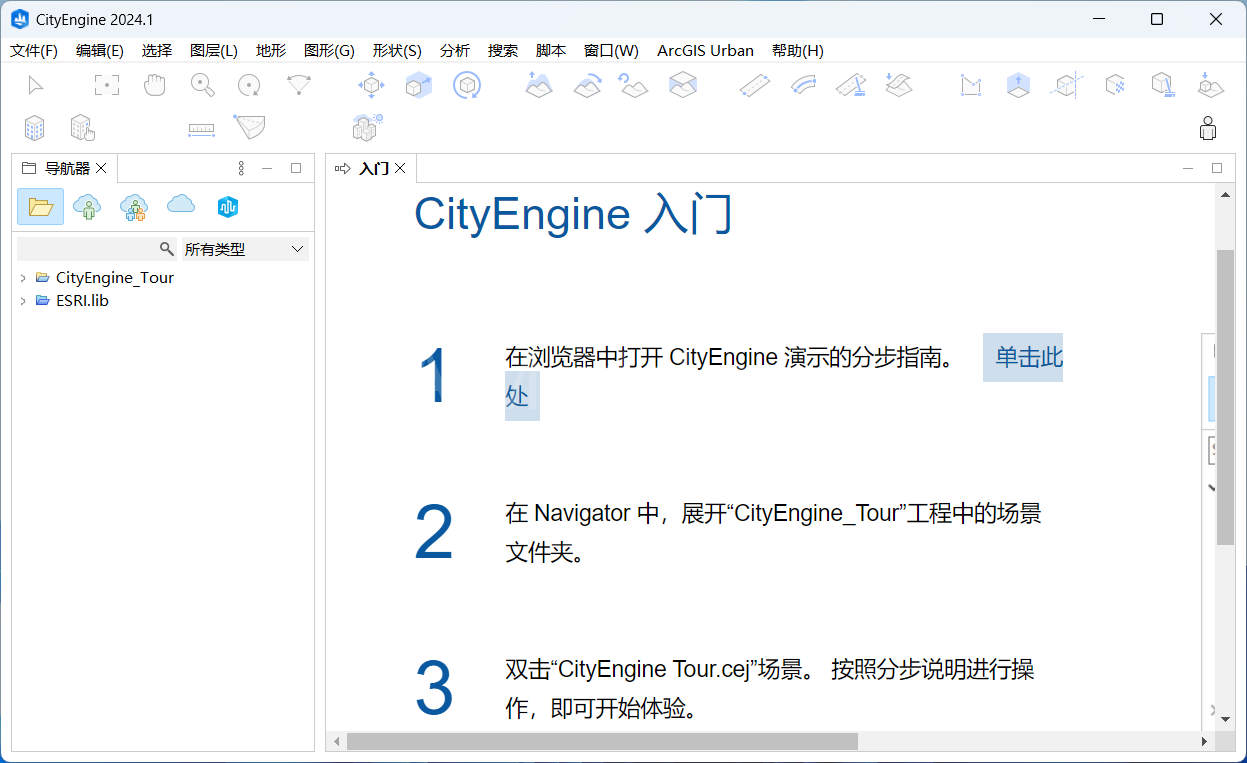Select the Rotate object cube tool
The image size is (1247, 763).
click(466, 86)
